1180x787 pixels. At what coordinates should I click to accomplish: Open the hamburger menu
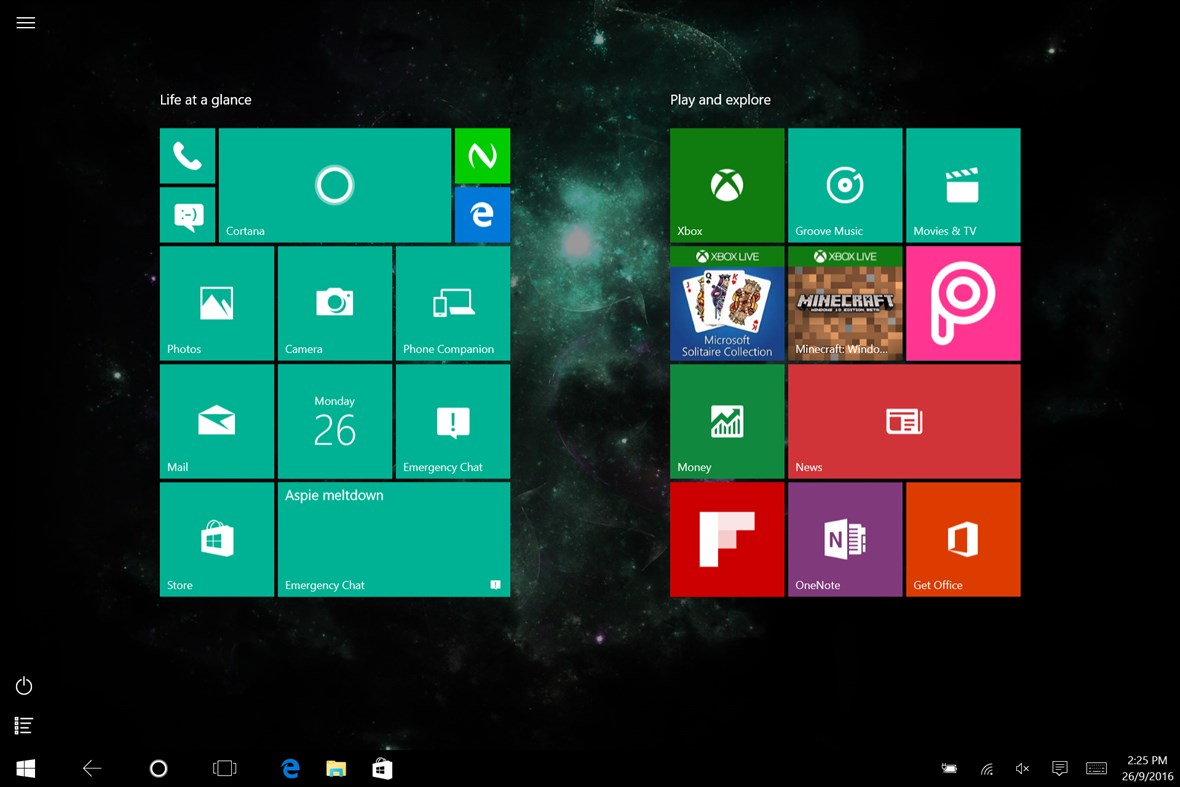(25, 22)
